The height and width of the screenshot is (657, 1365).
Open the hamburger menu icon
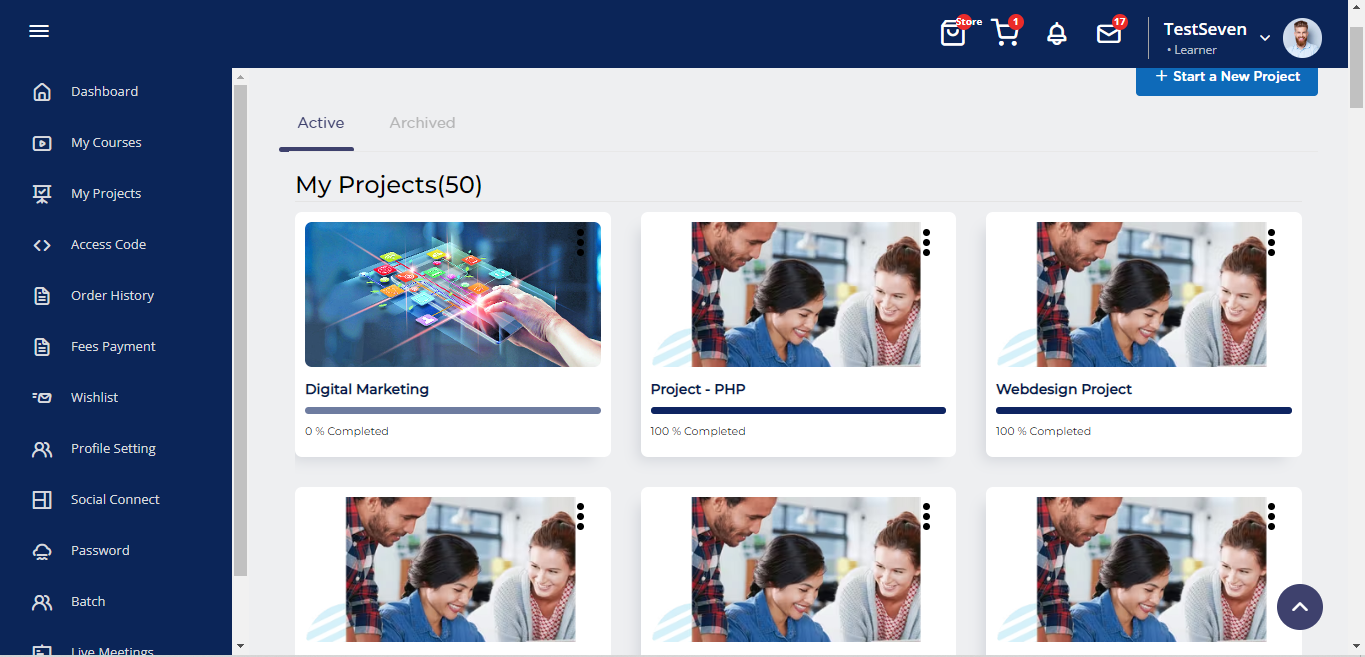(39, 31)
